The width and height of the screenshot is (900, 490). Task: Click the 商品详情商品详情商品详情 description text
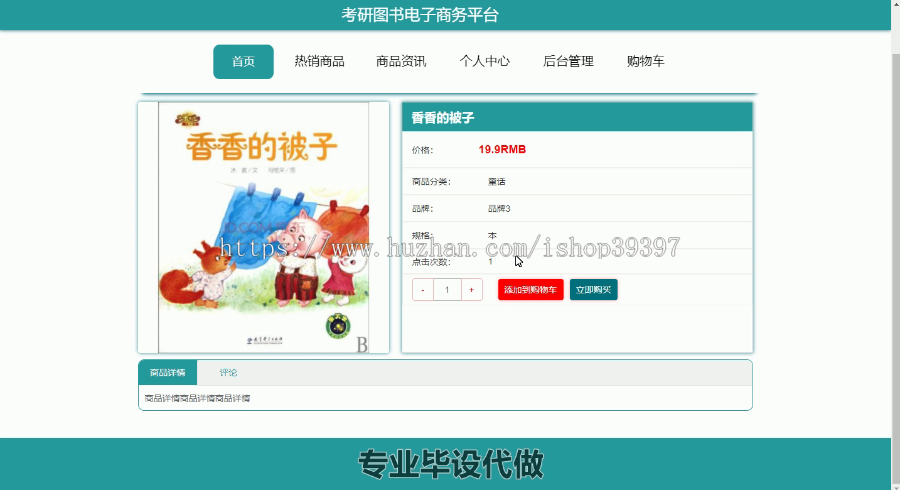[x=197, y=398]
